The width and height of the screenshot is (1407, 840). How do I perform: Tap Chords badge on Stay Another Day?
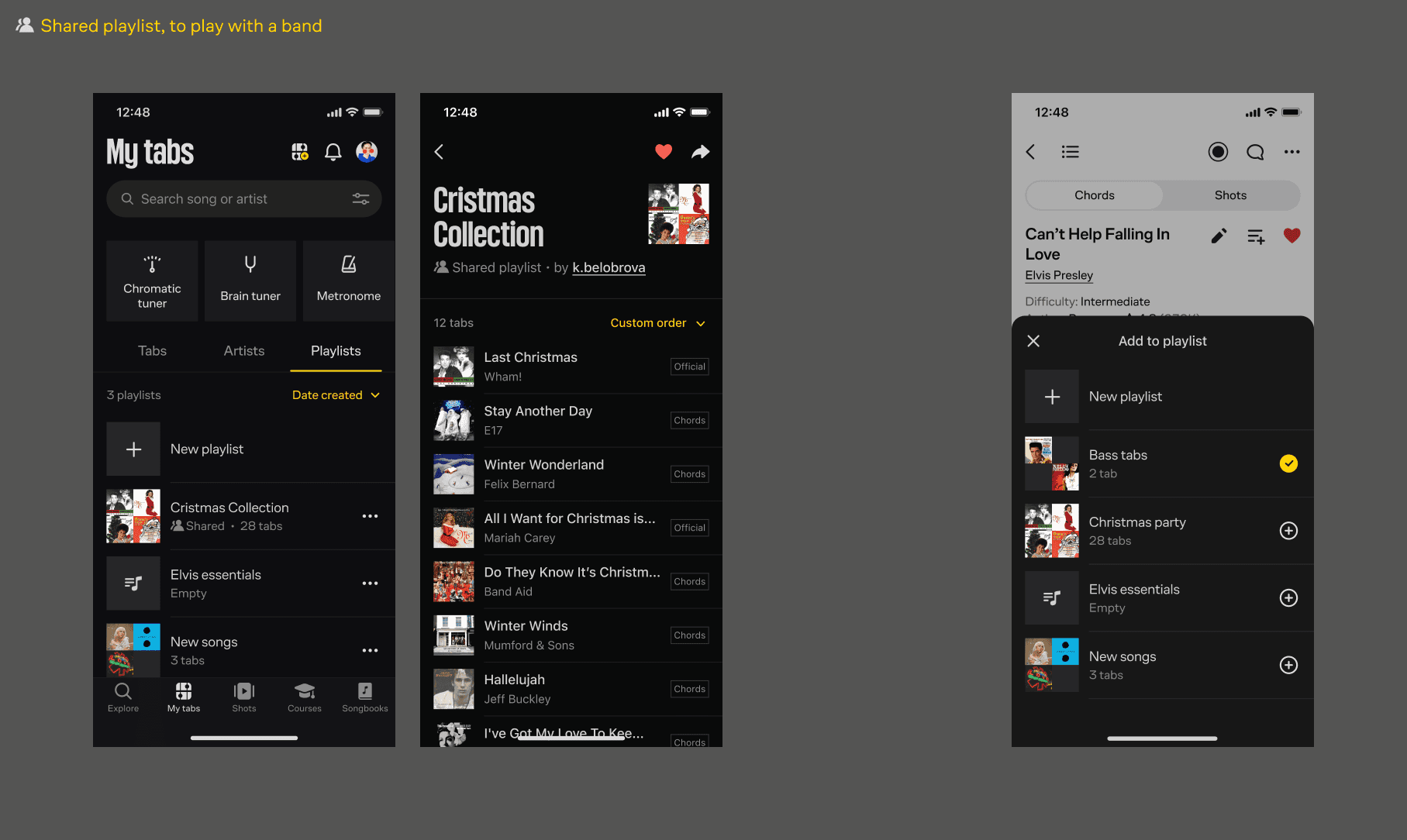click(x=689, y=420)
